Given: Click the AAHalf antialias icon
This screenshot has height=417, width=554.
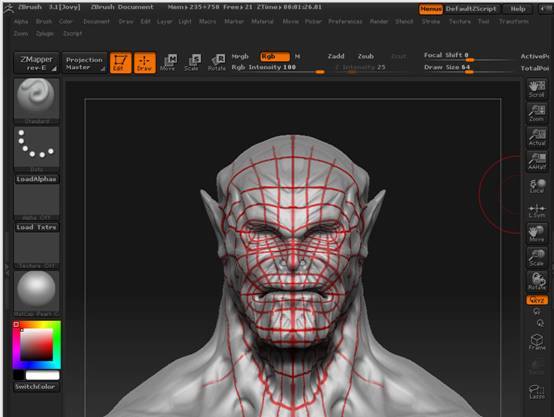Looking at the screenshot, I should [x=537, y=161].
